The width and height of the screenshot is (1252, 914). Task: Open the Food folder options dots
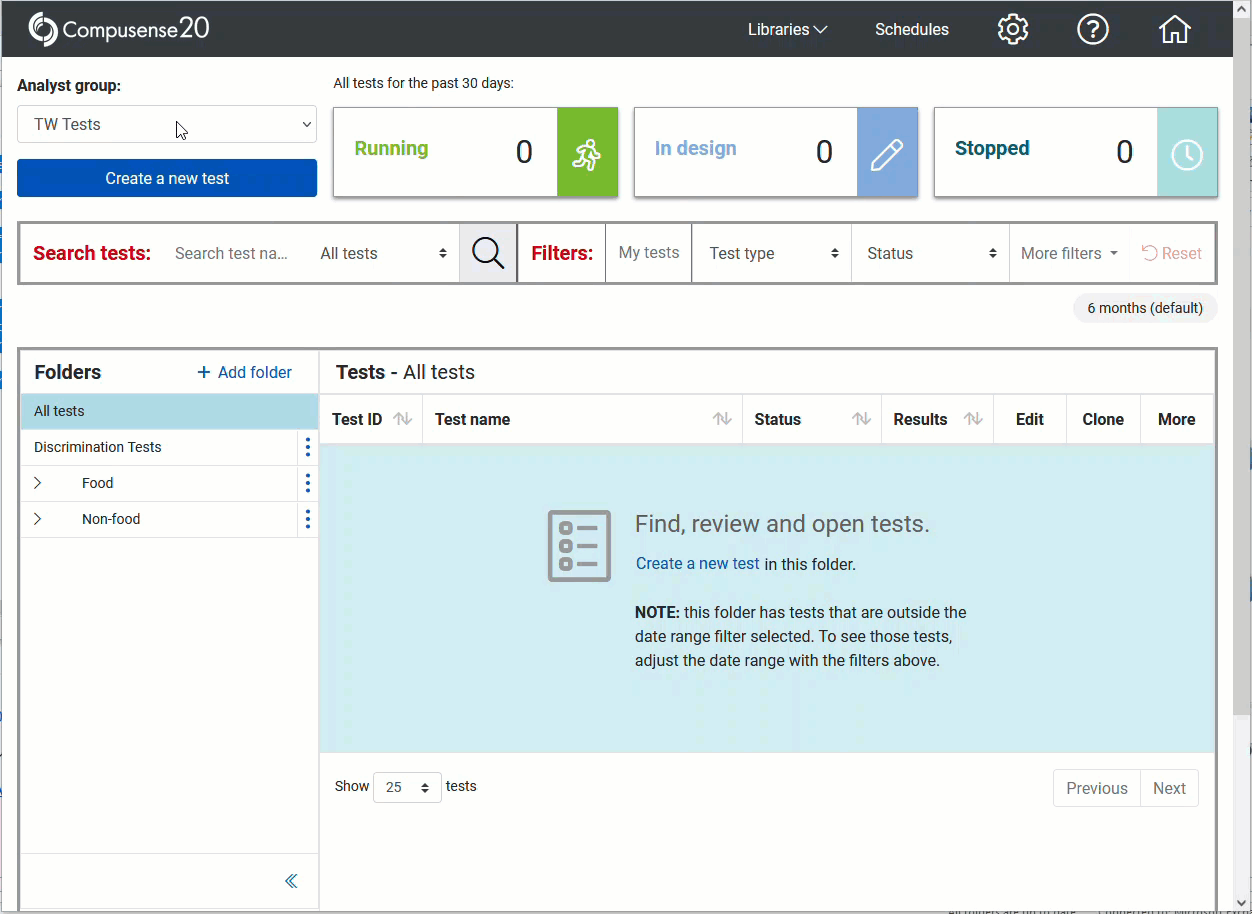307,483
